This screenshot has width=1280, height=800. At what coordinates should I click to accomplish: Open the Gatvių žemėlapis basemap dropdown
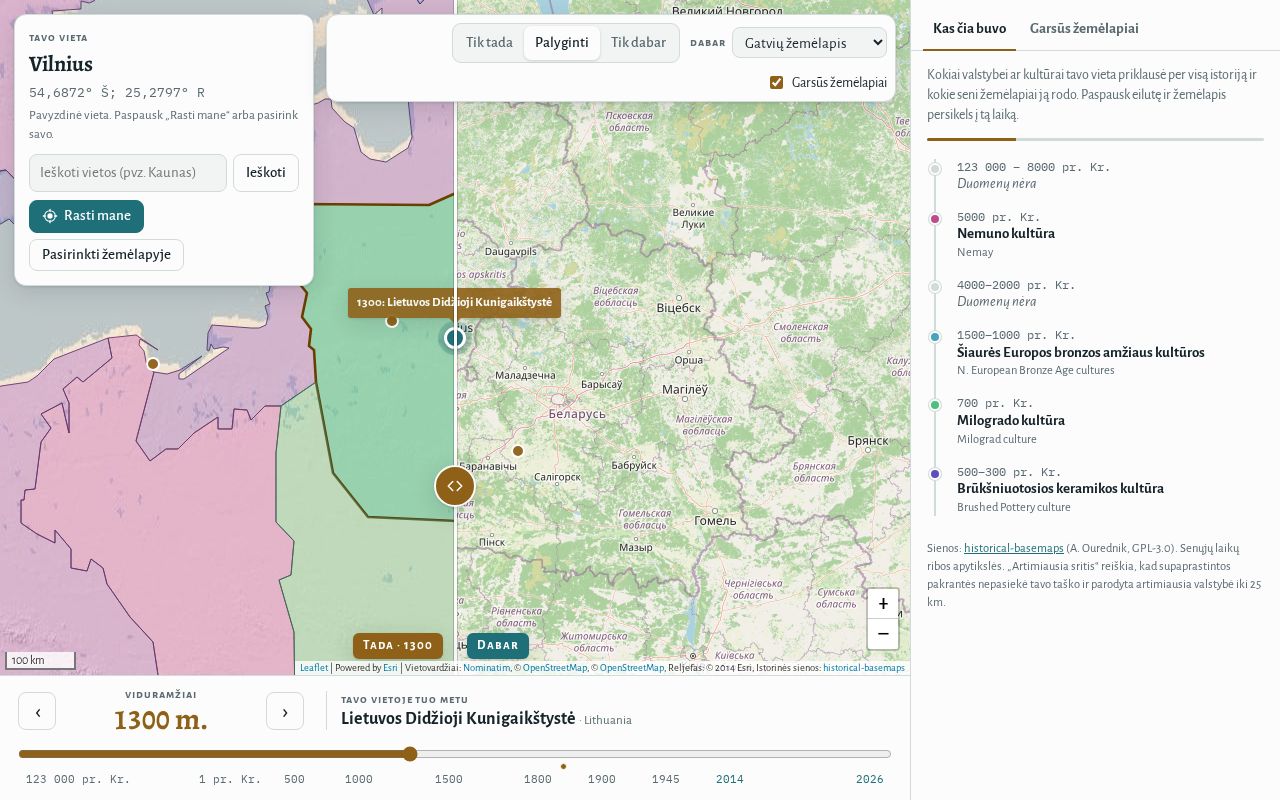click(809, 43)
